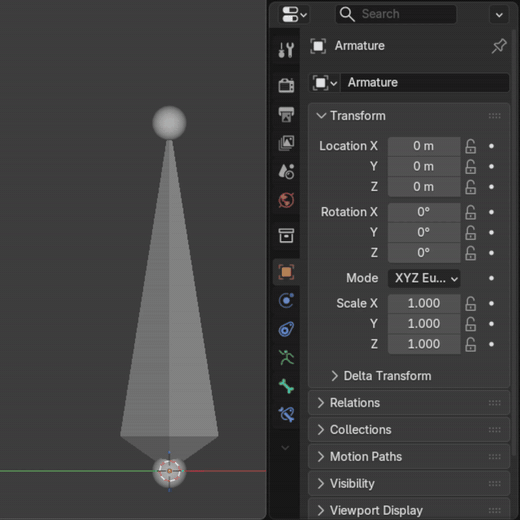Toggle the Location Z lock
The image size is (520, 520).
(470, 187)
